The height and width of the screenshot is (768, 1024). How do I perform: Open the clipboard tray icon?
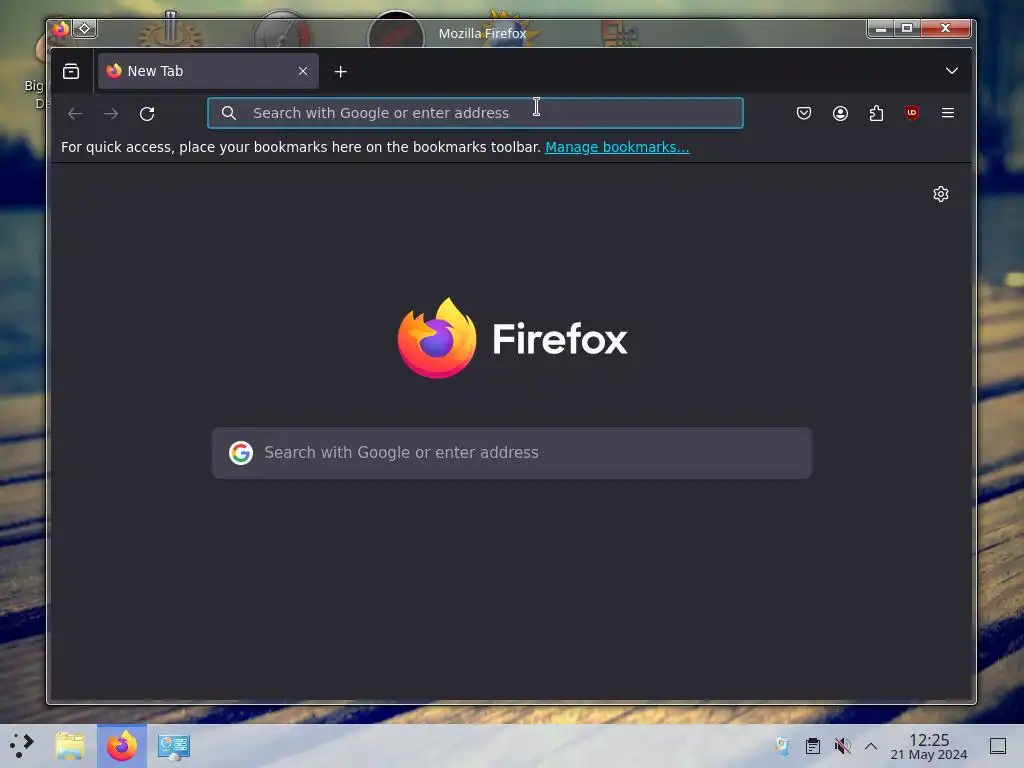tap(812, 746)
